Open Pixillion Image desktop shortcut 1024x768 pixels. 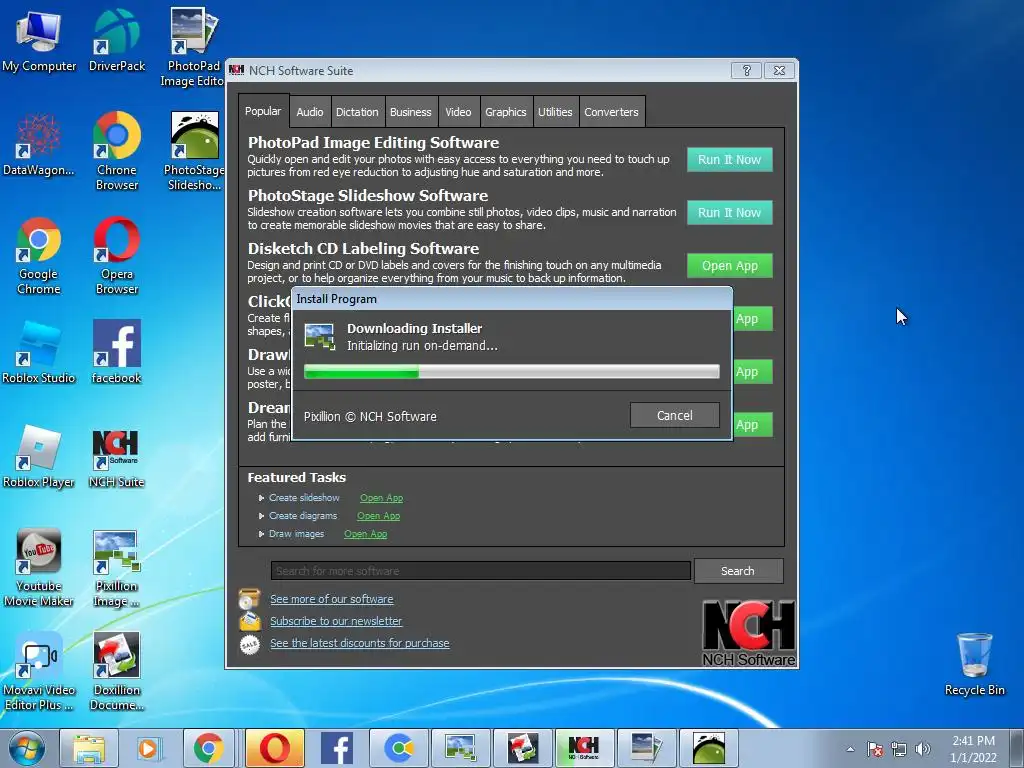coord(116,568)
